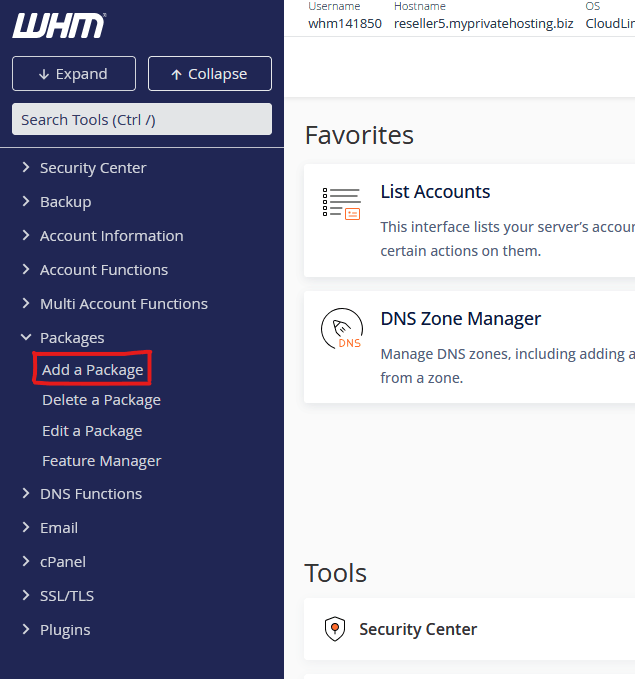Click the List Accounts icon

(x=341, y=203)
